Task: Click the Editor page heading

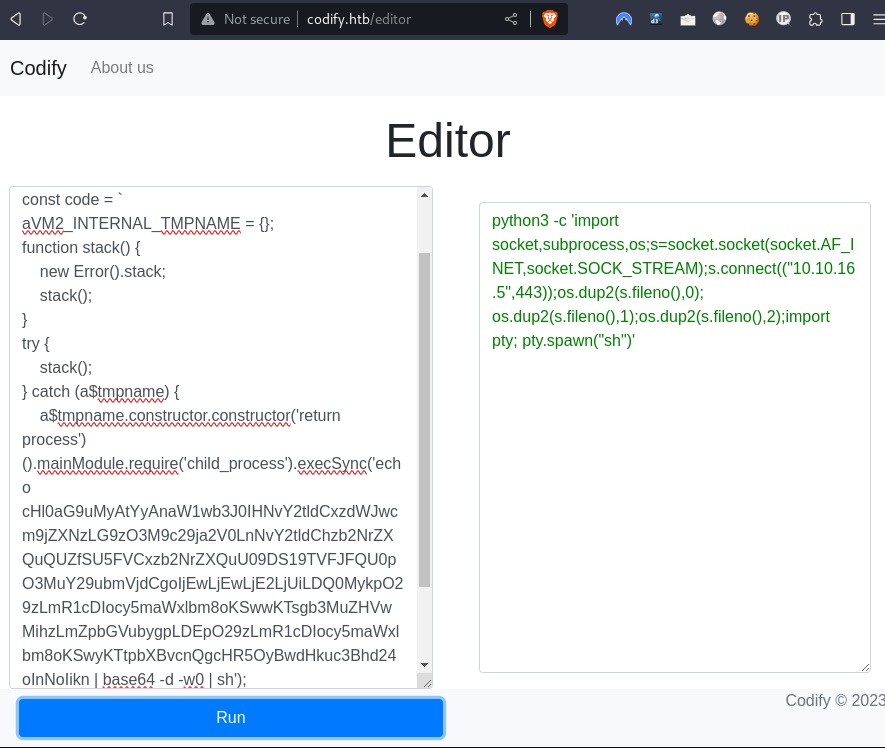Action: [448, 141]
